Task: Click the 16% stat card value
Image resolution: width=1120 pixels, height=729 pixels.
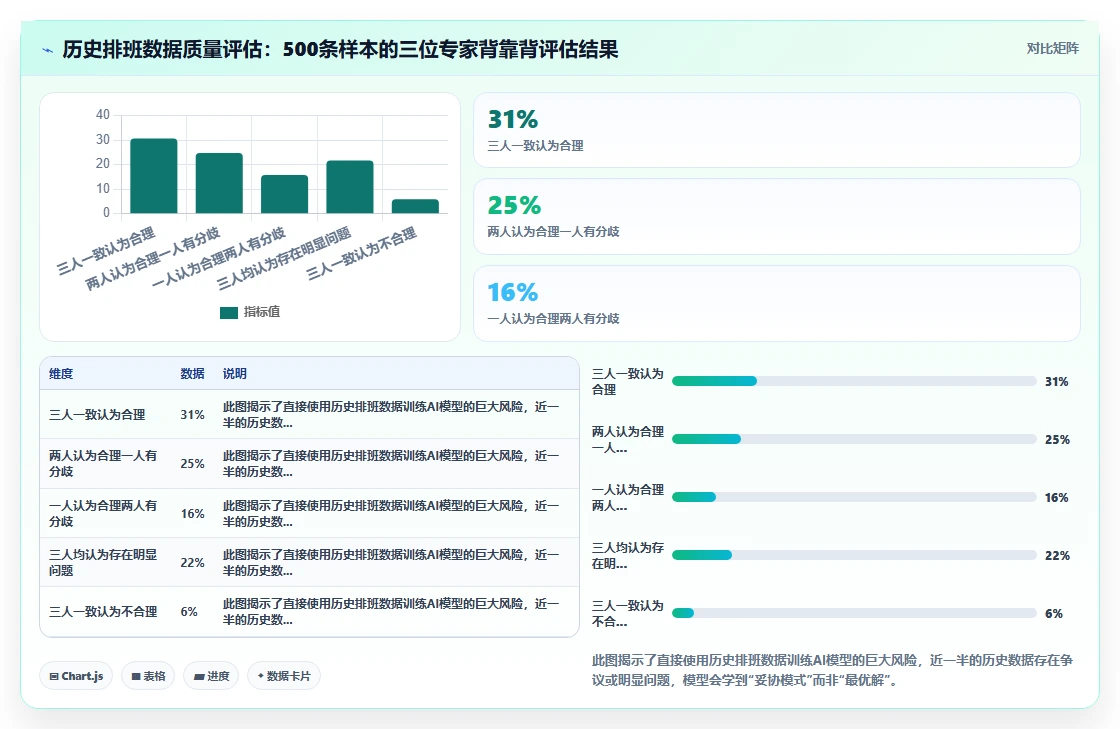Action: point(512,292)
